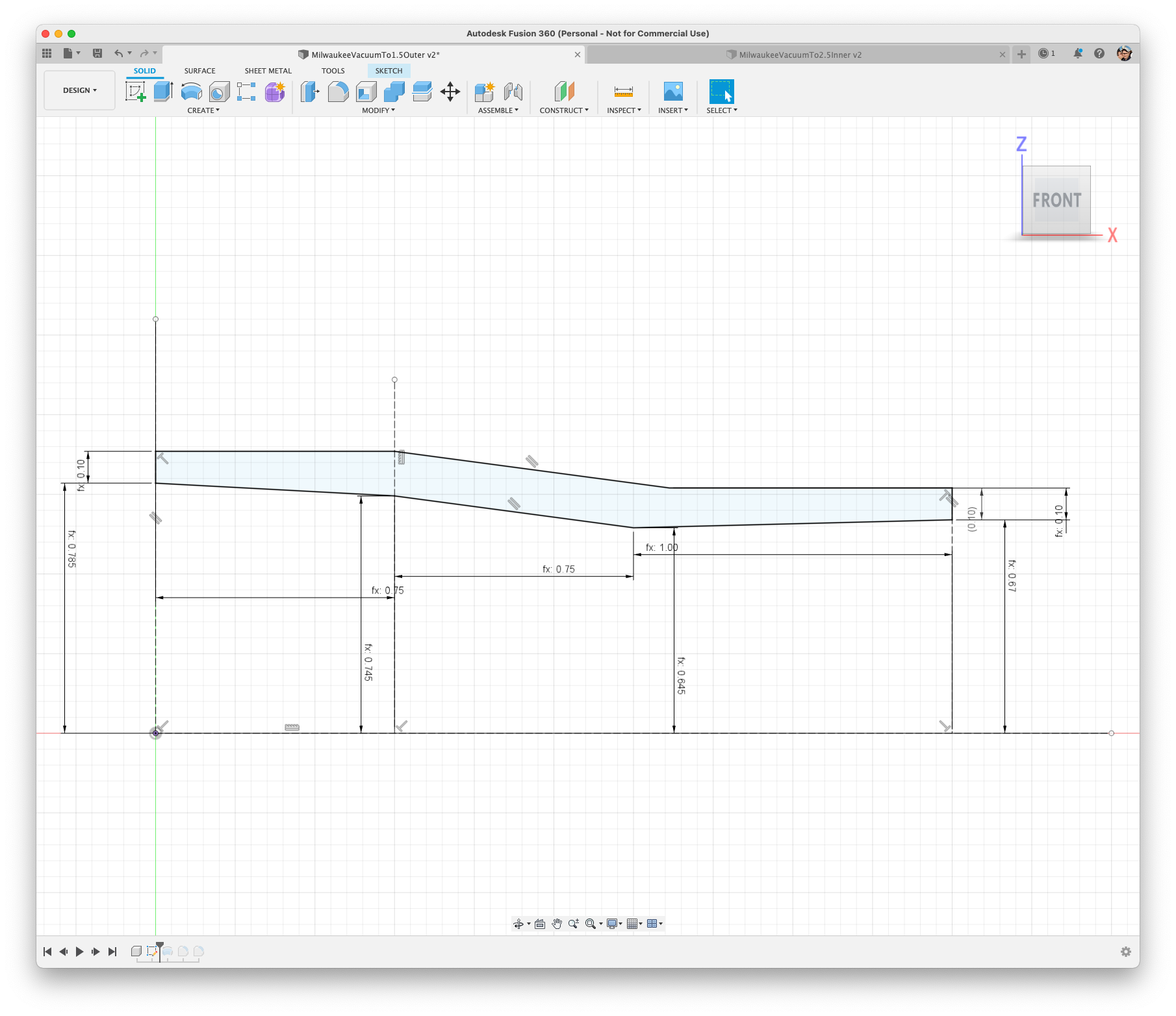Screen dimensions: 1176x1016
Task: Open Orbit tool dropdown
Action: click(521, 924)
